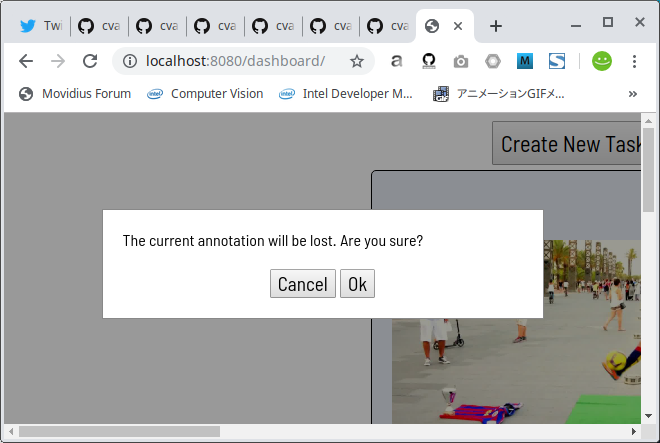Open the Amazon 'a' extension

[396, 61]
